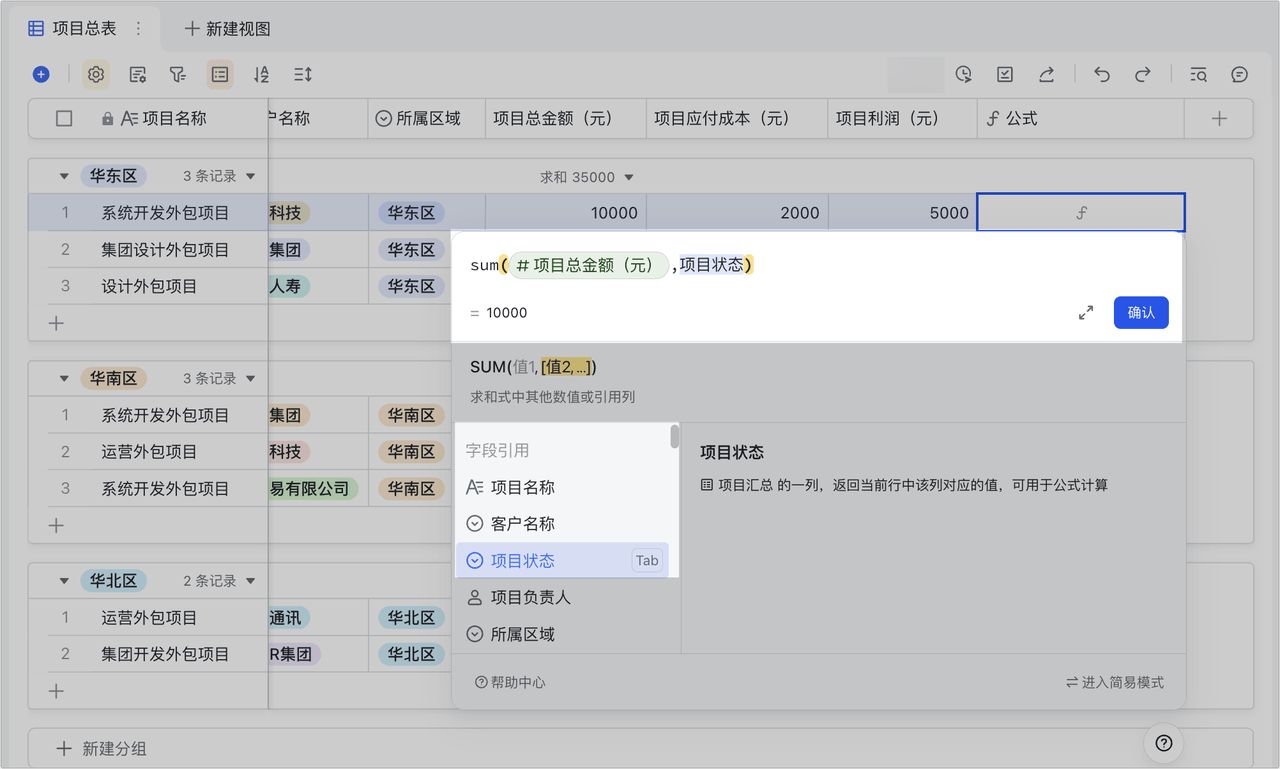Collapse the 华北区 group

coord(64,581)
